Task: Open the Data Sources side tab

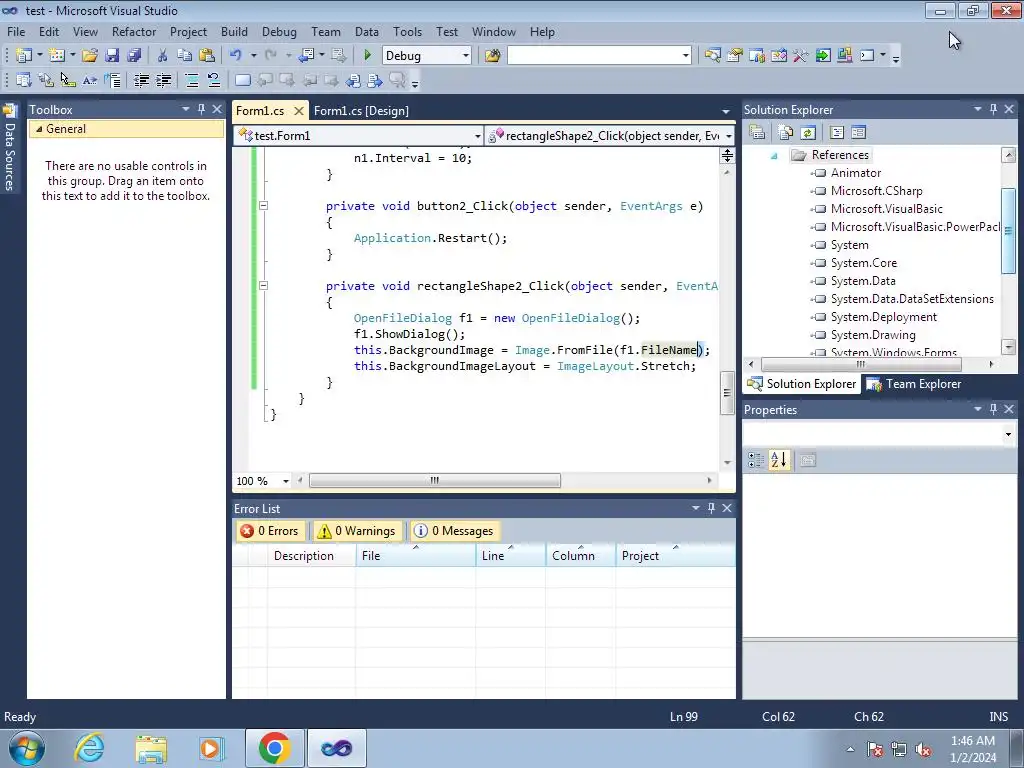Action: pos(10,149)
